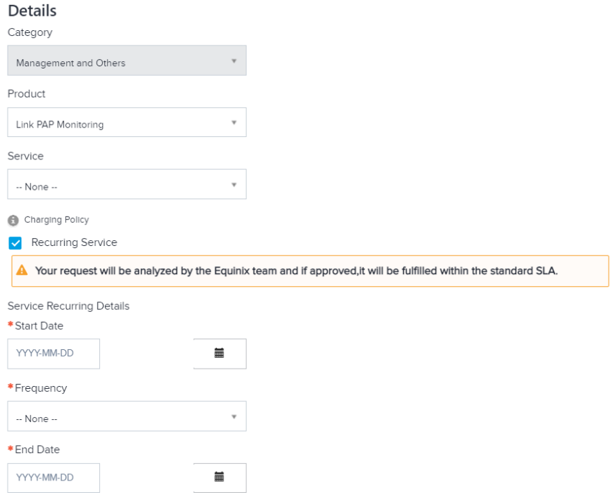Click the Recurring Service label
The width and height of the screenshot is (616, 501).
[74, 242]
